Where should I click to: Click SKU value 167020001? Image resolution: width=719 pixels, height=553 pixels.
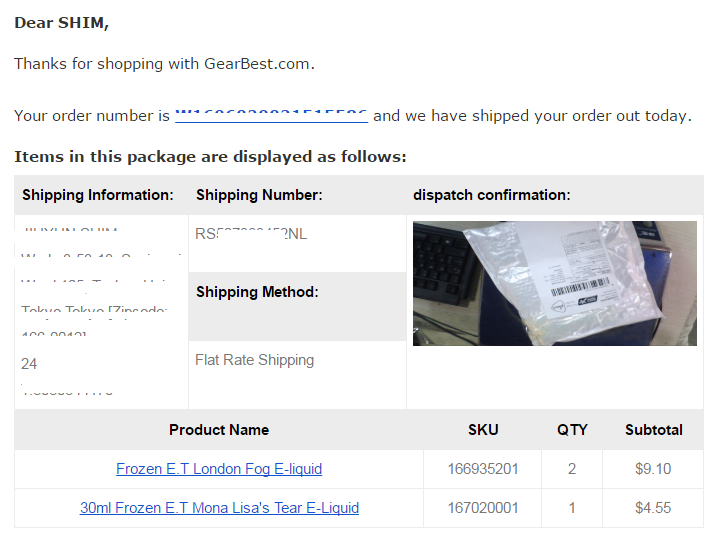click(483, 508)
